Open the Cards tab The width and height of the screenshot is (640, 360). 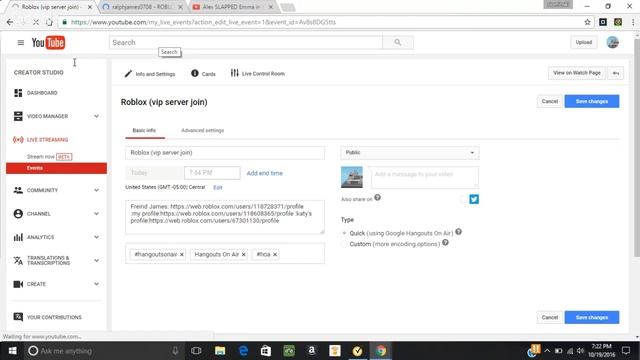[x=203, y=74]
